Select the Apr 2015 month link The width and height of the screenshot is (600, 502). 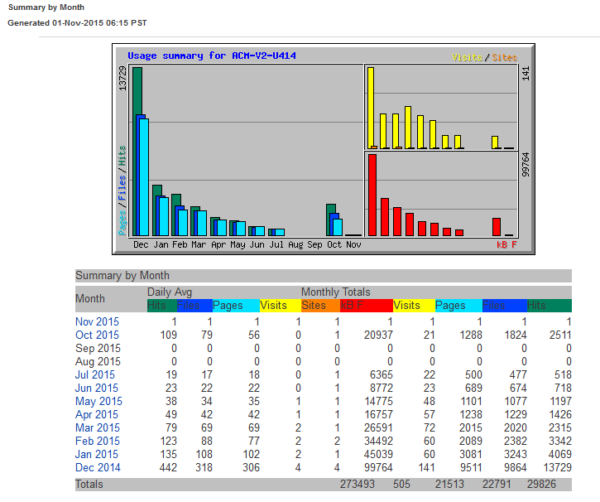click(97, 415)
